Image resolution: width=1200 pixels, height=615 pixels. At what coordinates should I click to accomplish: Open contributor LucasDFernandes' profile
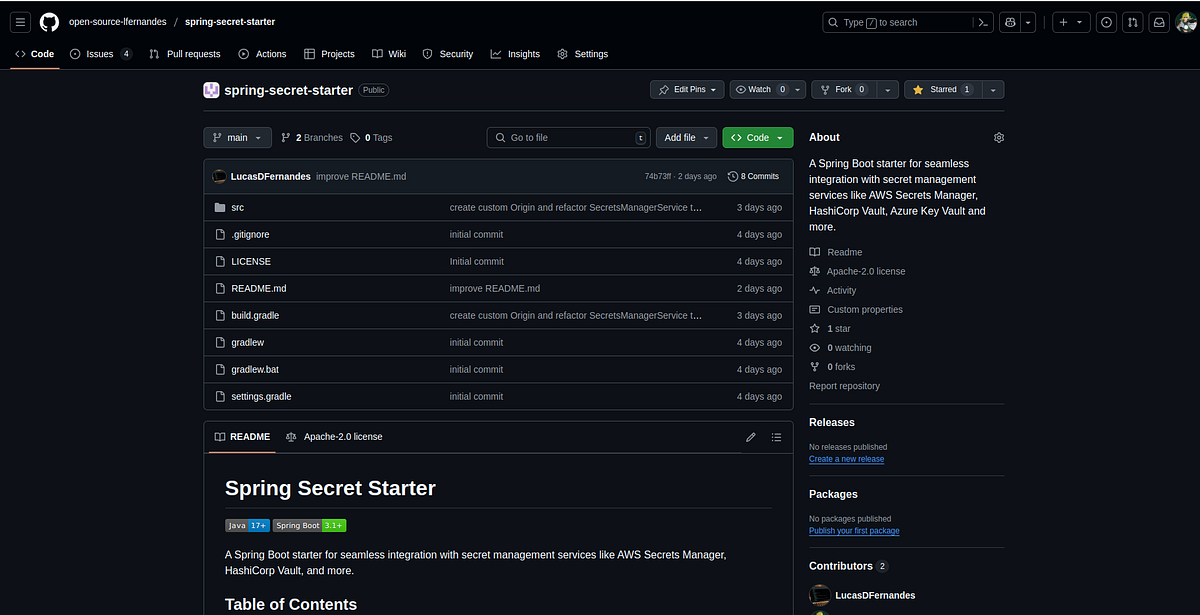click(x=875, y=595)
